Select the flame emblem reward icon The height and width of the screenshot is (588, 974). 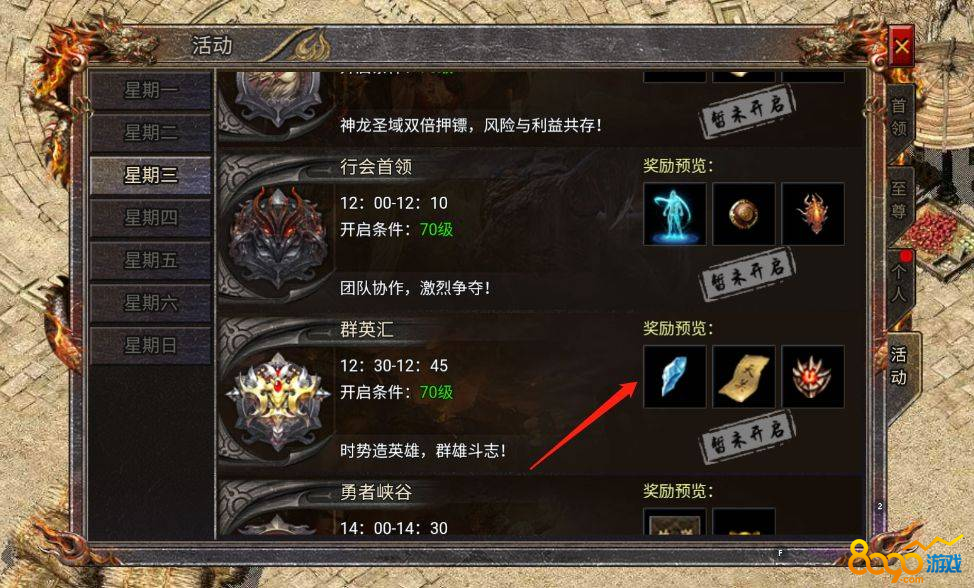click(812, 214)
